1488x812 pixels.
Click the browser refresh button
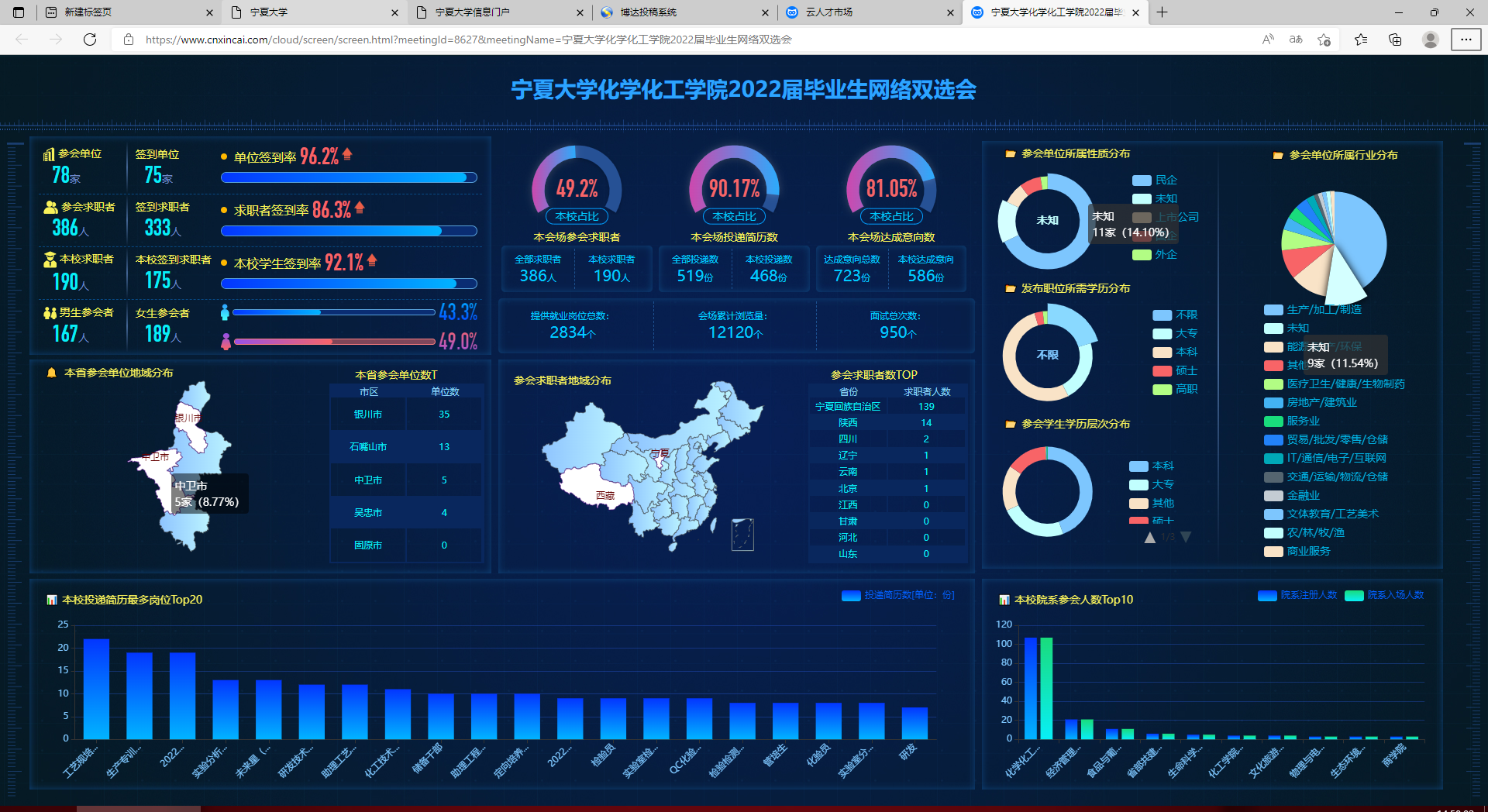click(90, 40)
